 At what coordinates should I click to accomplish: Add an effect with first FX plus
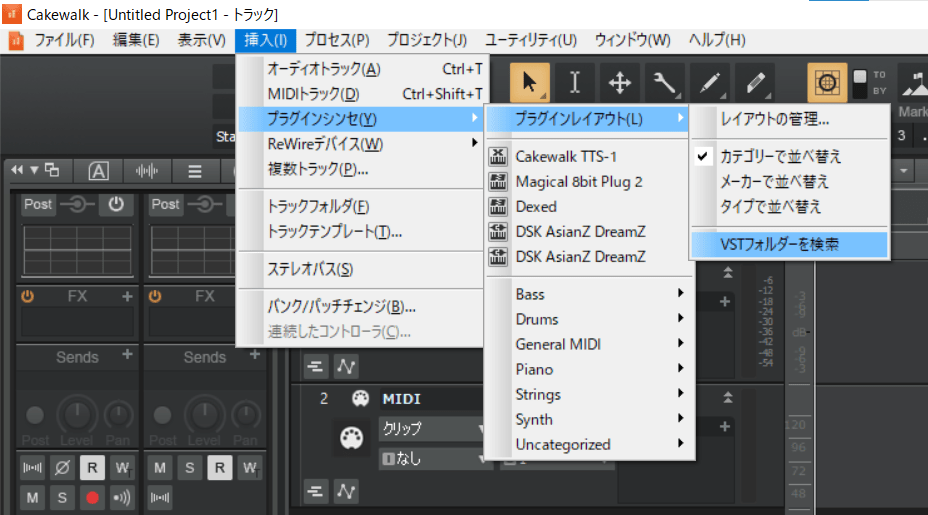(x=127, y=296)
